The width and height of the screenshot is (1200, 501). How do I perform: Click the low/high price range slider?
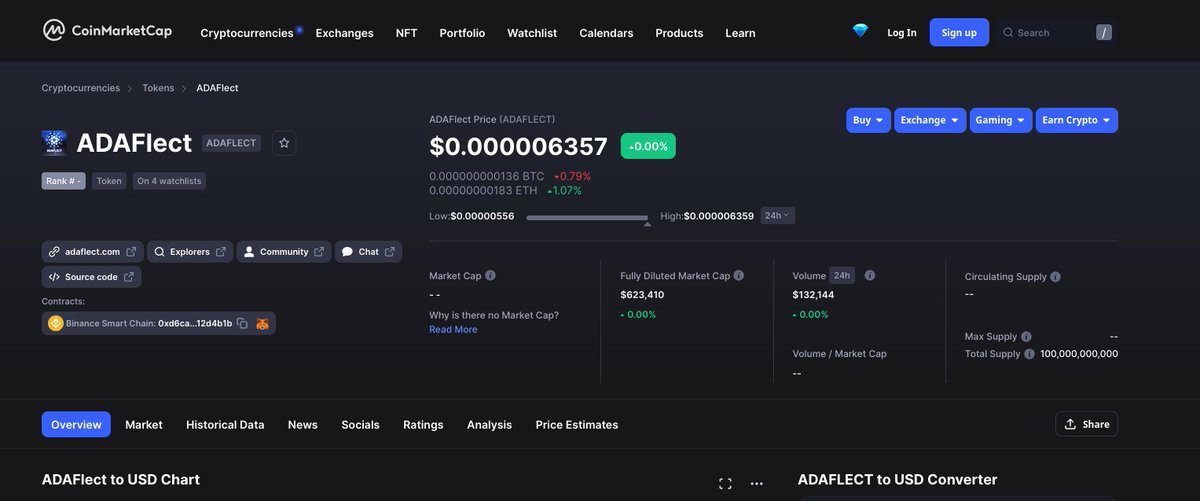587,218
